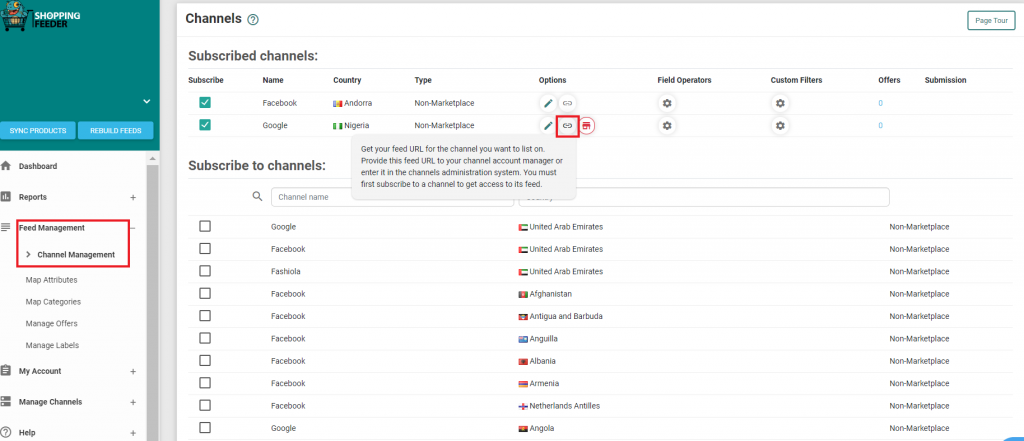Screen dimensions: 1024x441
Task: Check Facebook Netherlands Antilles channel
Action: pos(205,405)
